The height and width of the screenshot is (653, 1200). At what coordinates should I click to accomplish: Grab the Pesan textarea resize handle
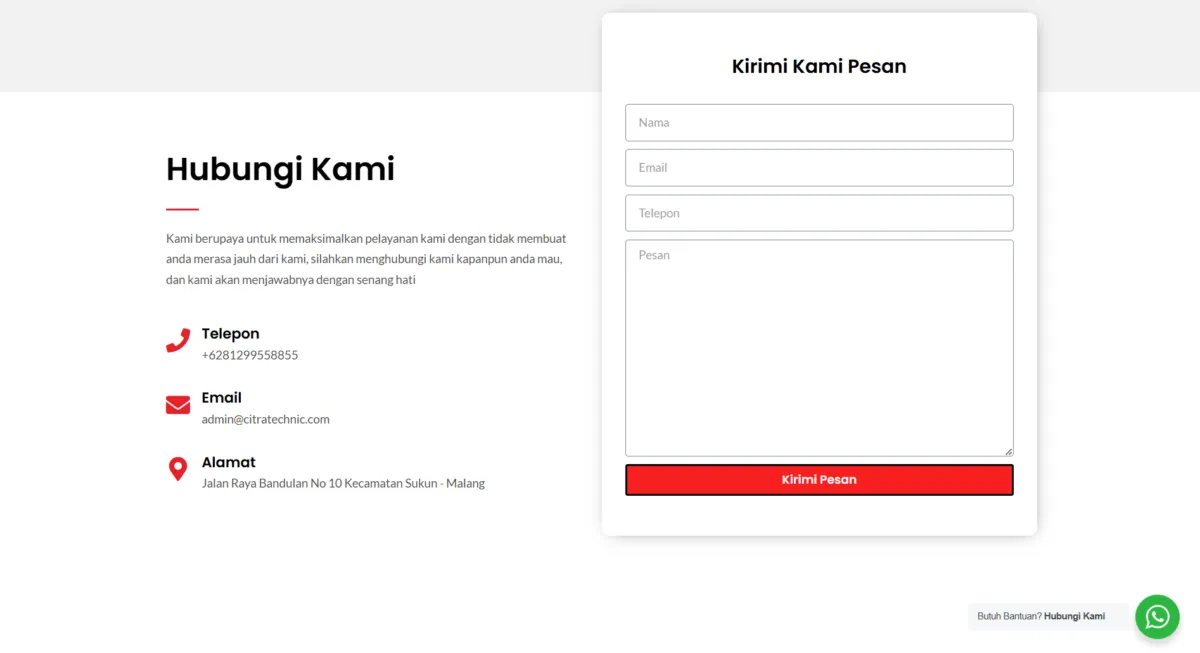pos(1008,451)
